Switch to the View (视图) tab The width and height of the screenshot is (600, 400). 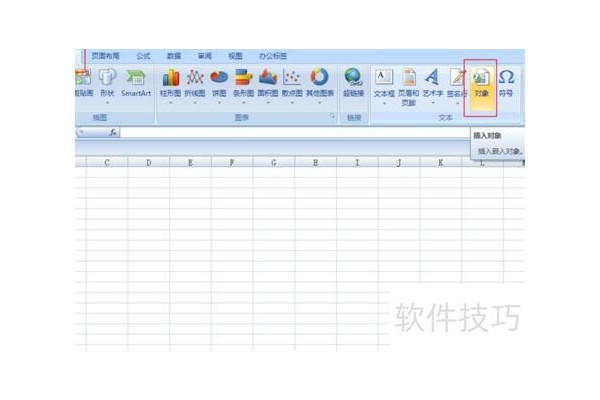point(235,56)
